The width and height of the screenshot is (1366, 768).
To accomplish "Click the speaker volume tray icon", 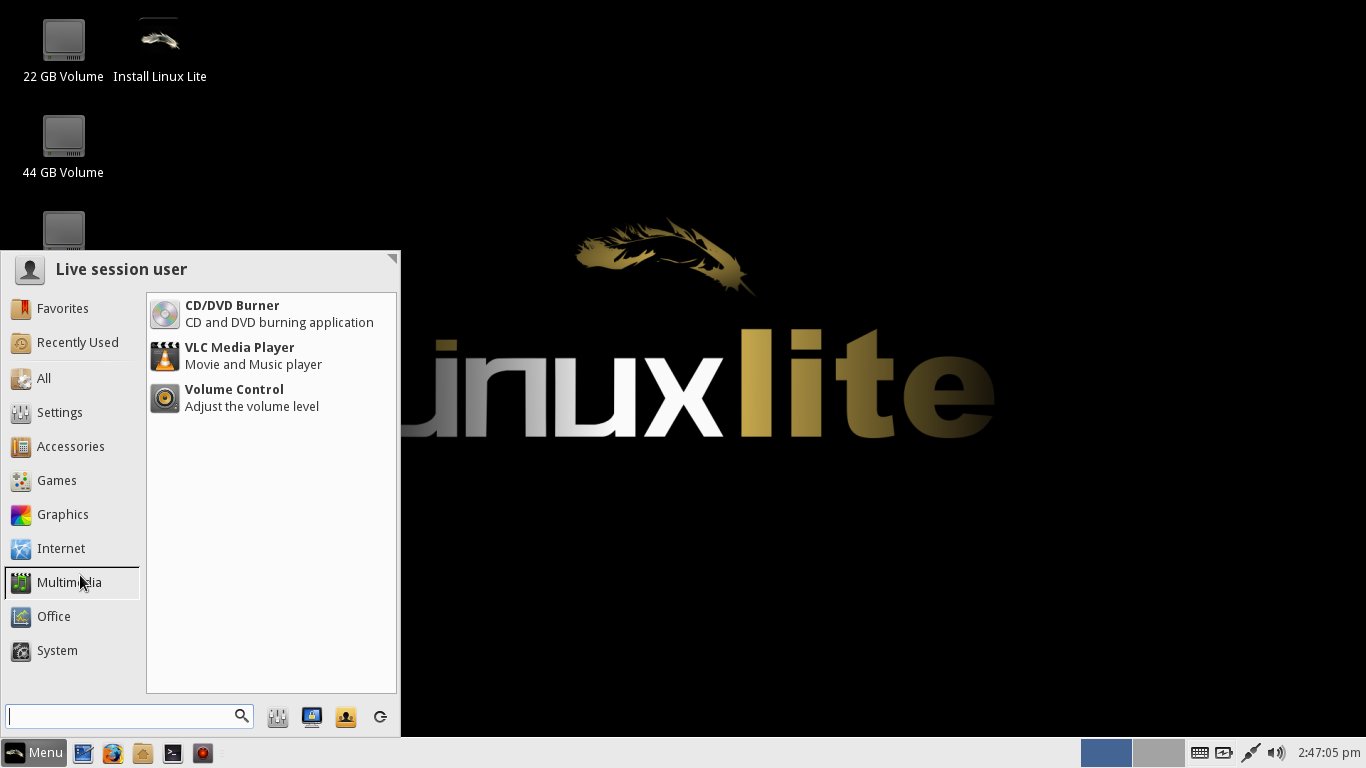I will (x=1276, y=753).
